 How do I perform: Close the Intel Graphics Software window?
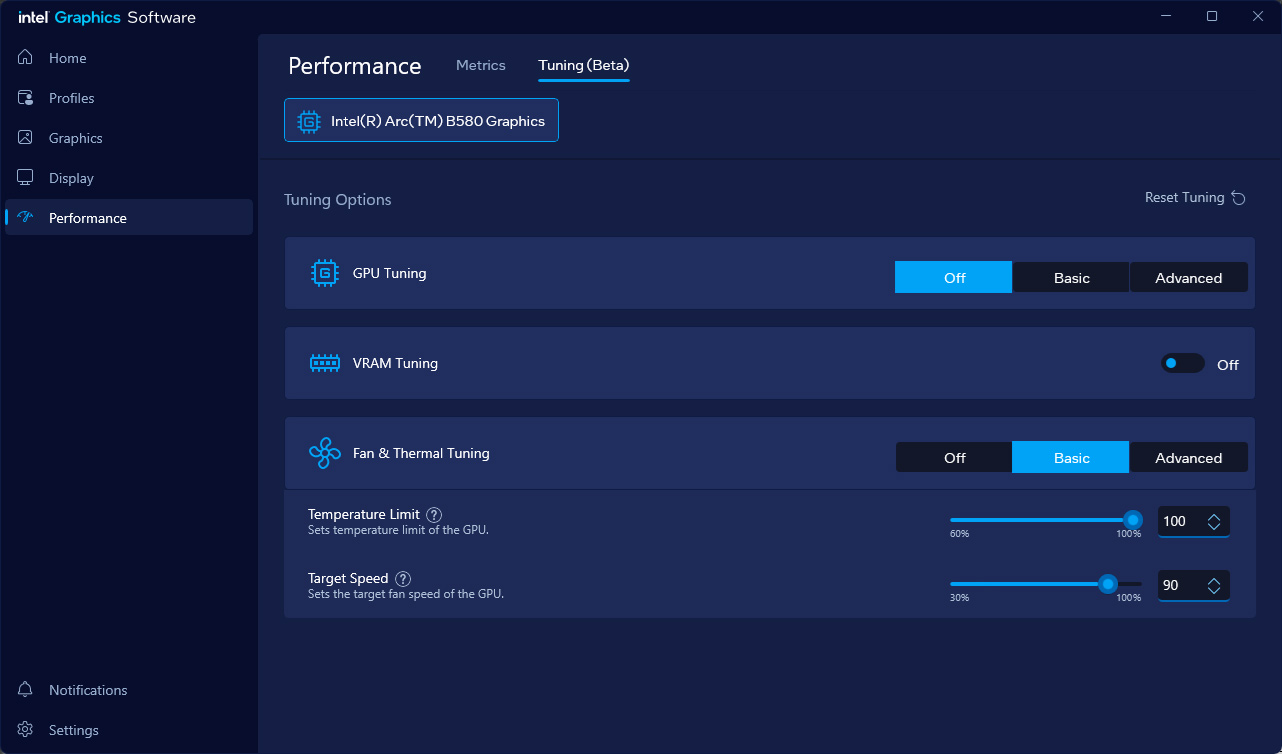pos(1258,16)
